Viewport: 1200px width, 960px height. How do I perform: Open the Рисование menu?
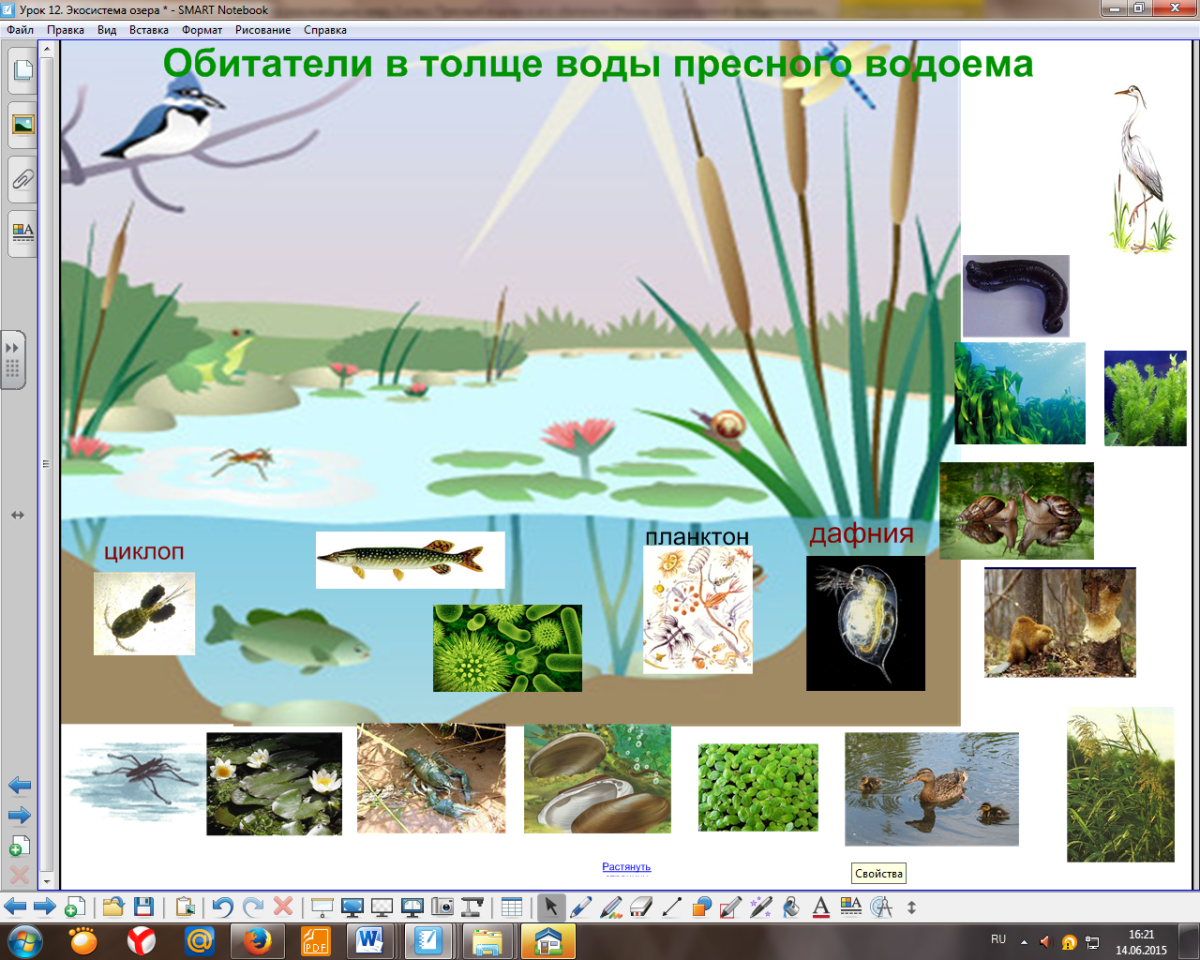coord(261,30)
